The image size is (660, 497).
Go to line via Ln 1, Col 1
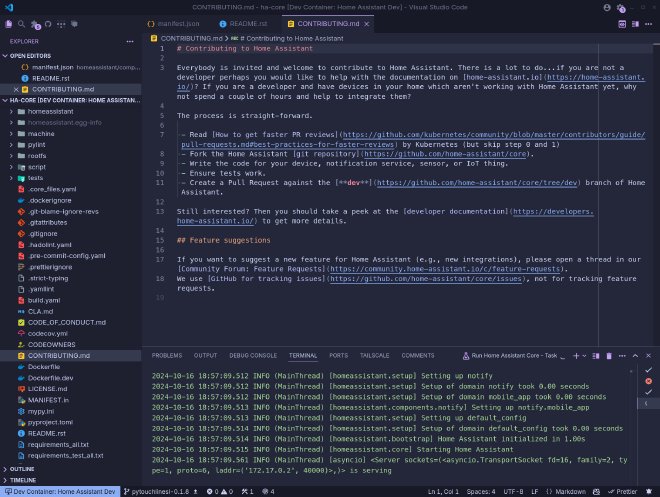443,492
